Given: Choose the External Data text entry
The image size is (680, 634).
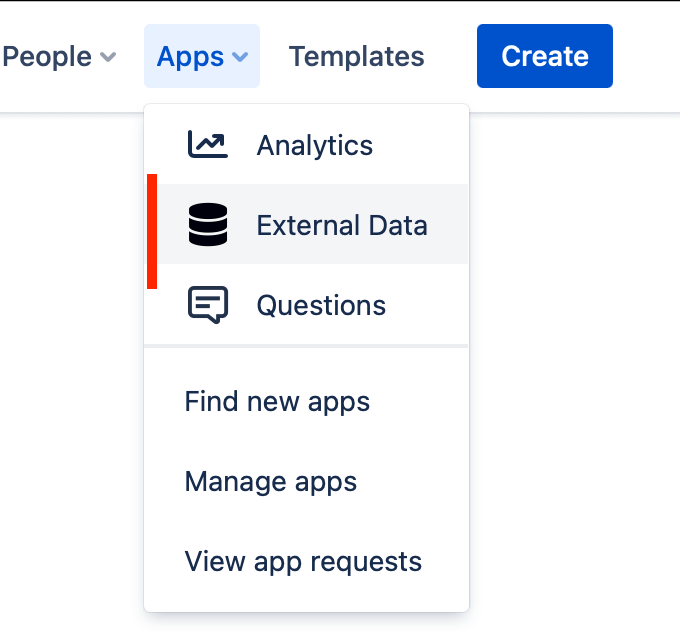Looking at the screenshot, I should (x=341, y=225).
